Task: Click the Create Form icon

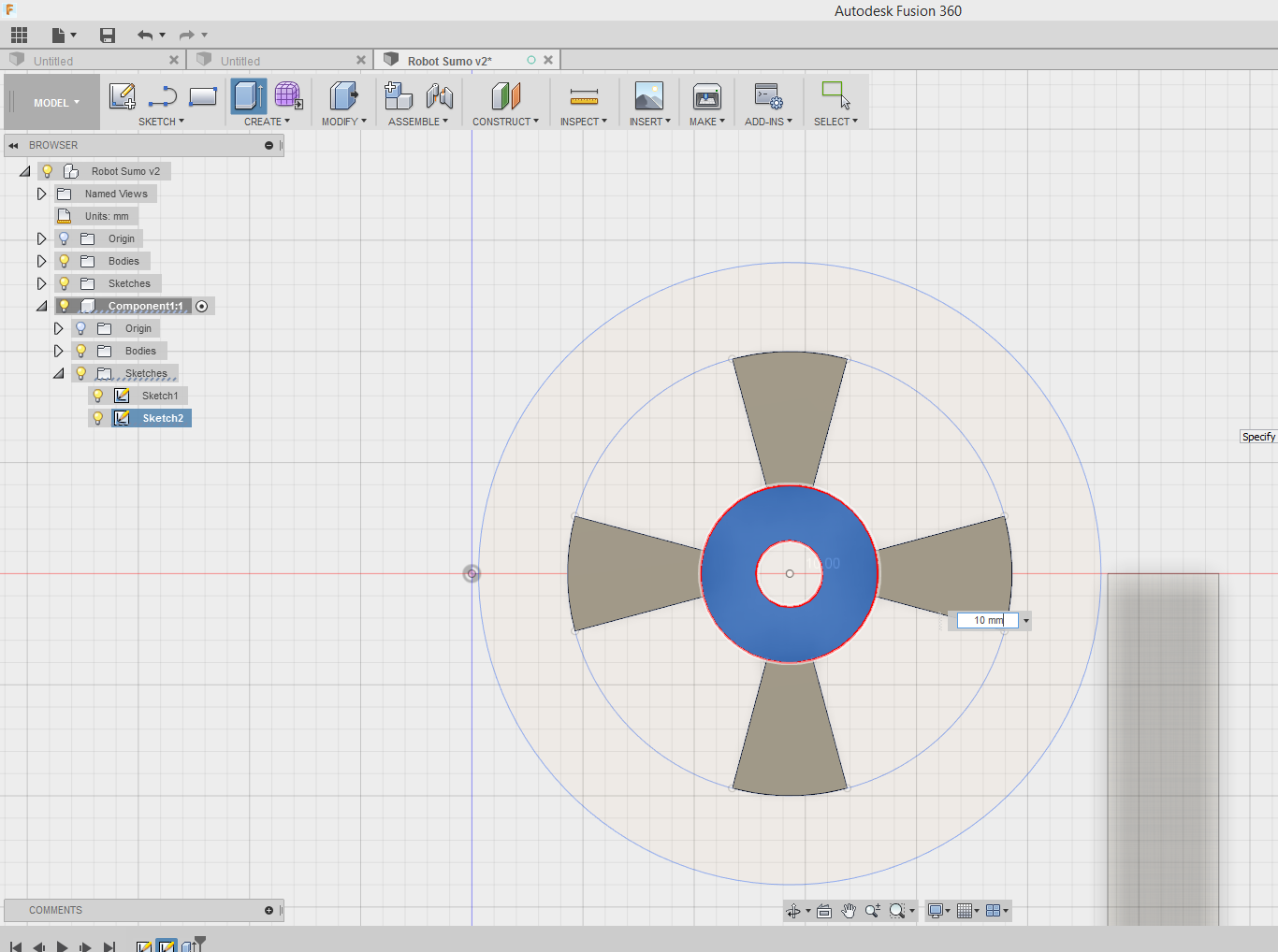Action: pyautogui.click(x=287, y=95)
